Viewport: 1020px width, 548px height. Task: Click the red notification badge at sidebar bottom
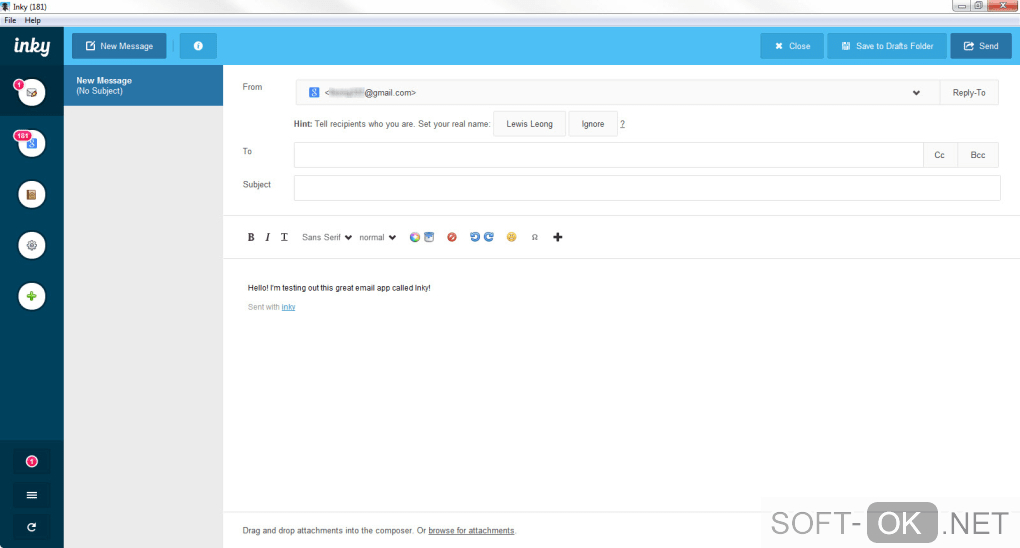pyautogui.click(x=31, y=461)
